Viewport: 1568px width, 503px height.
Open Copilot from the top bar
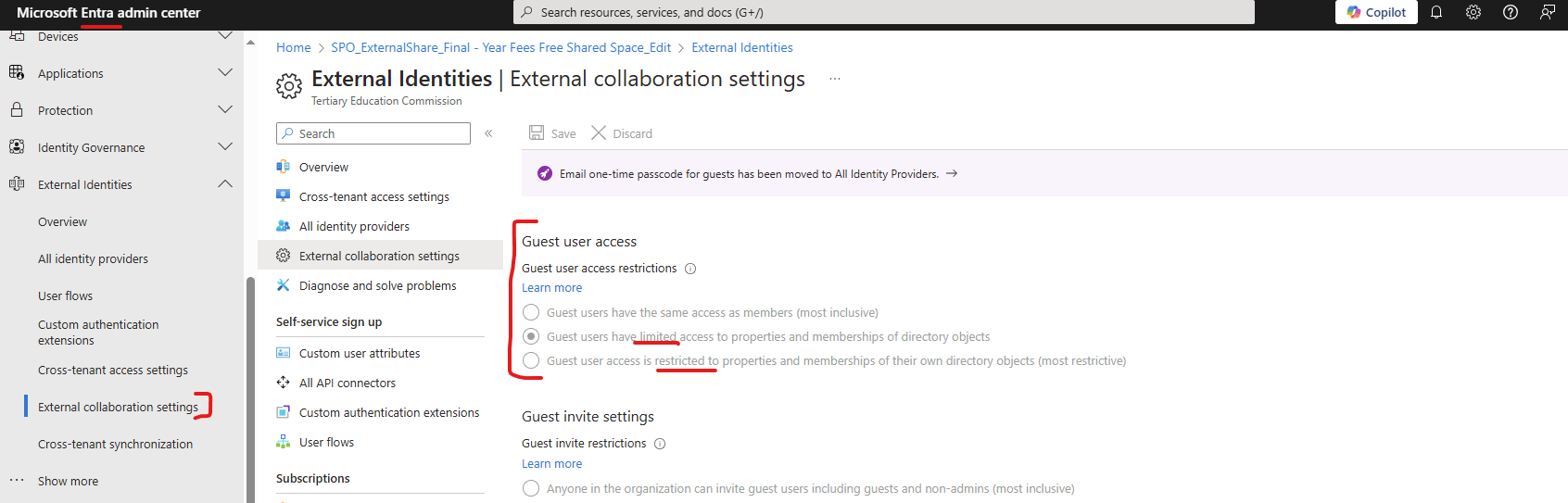click(x=1376, y=12)
